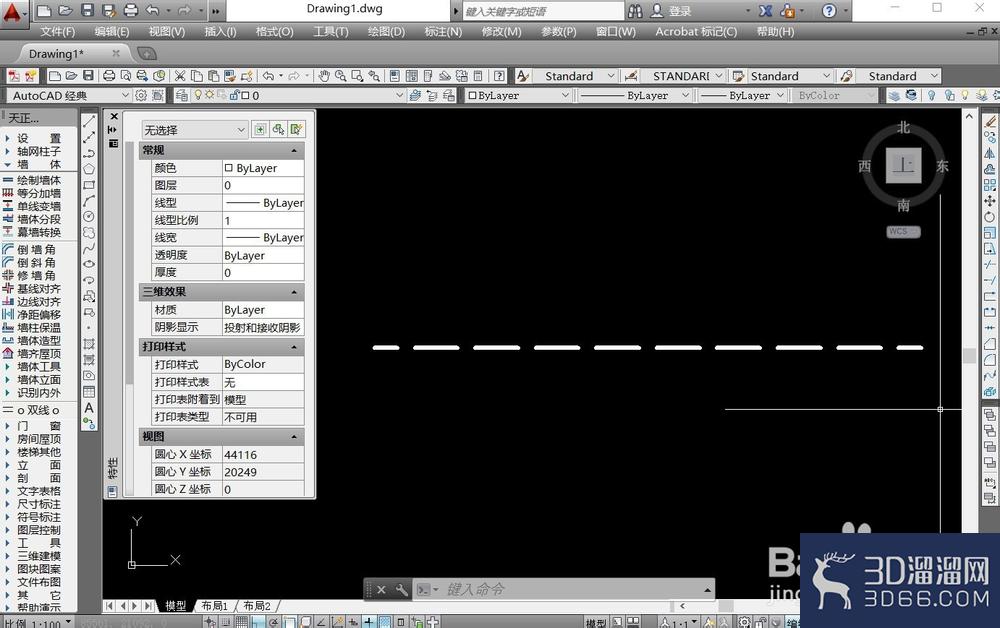Select the Line draw tool

(89, 121)
